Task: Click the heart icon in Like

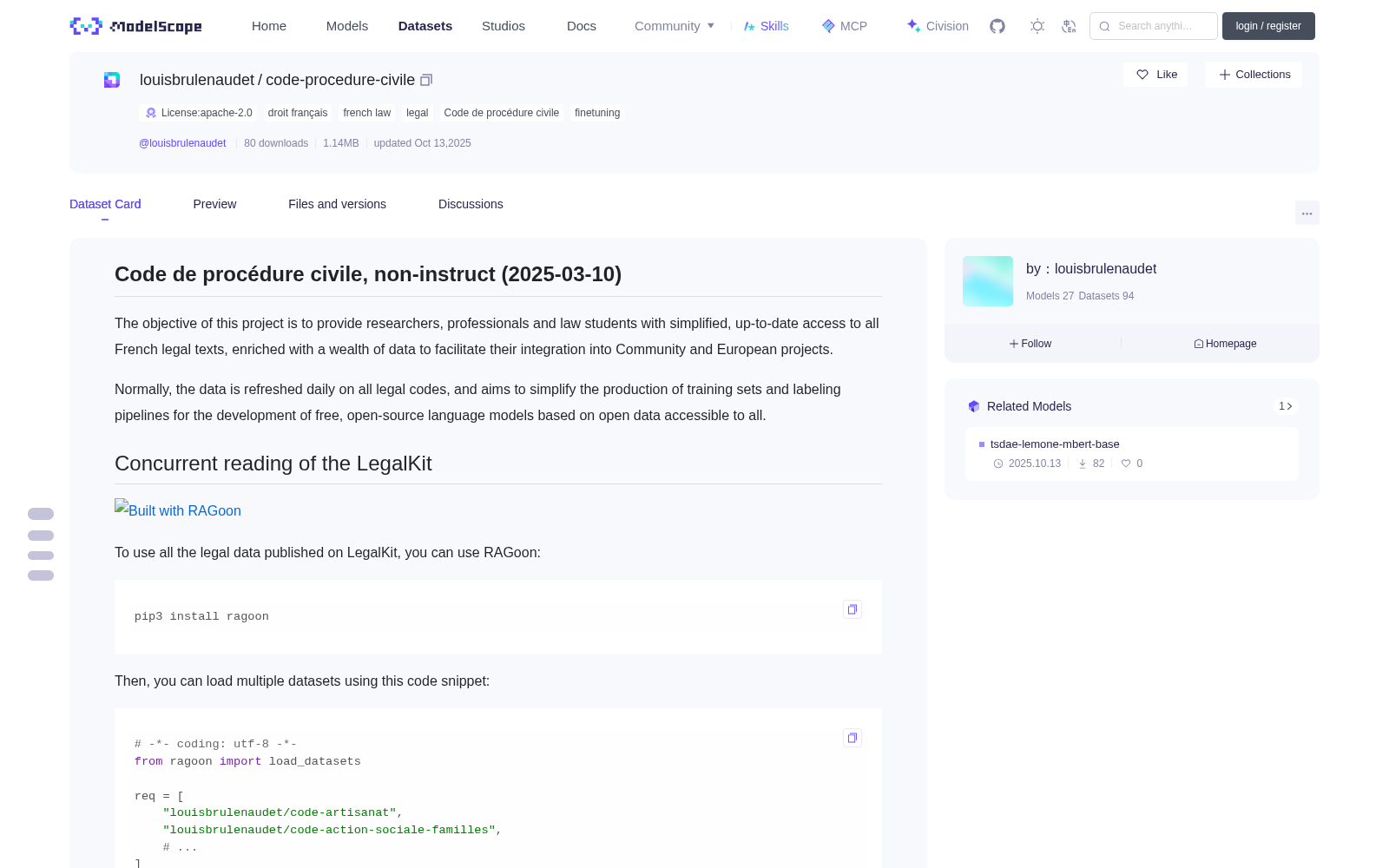Action: point(1142,75)
